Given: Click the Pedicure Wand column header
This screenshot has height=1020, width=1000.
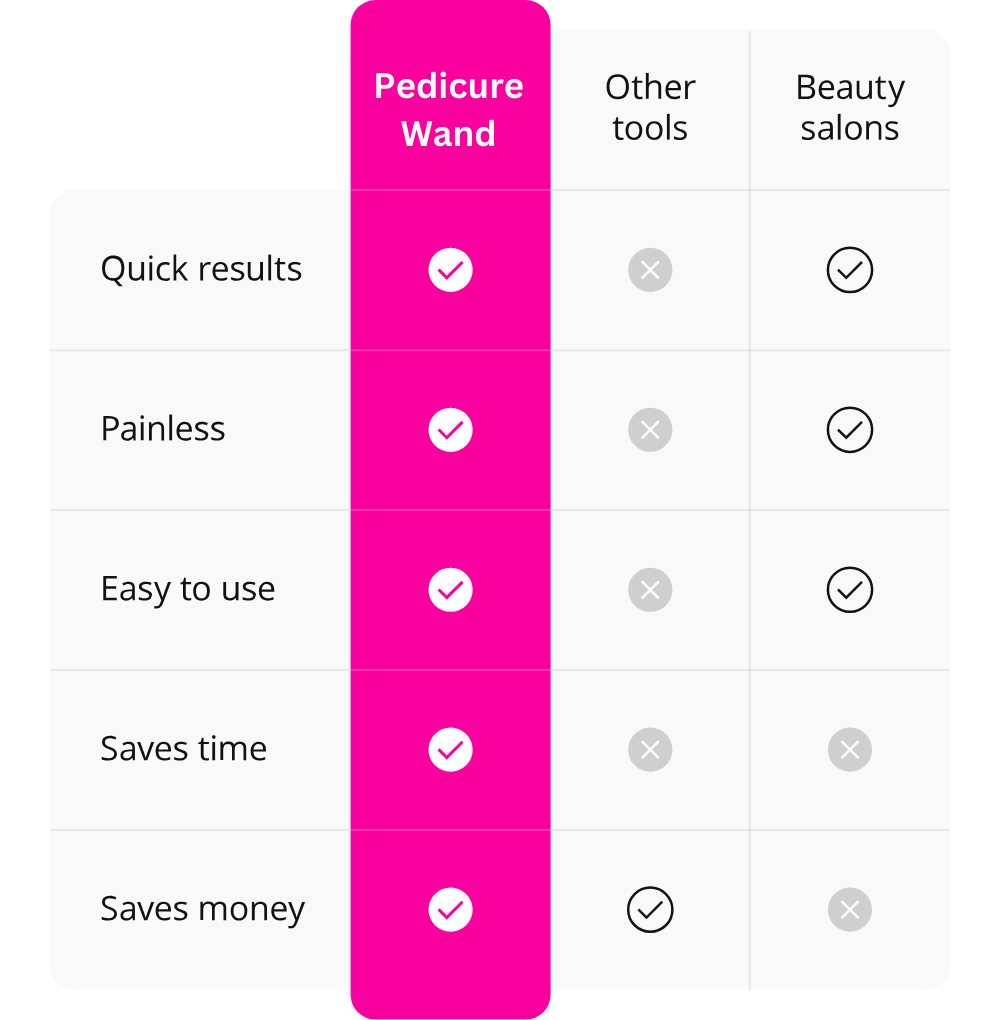Looking at the screenshot, I should click(x=449, y=109).
